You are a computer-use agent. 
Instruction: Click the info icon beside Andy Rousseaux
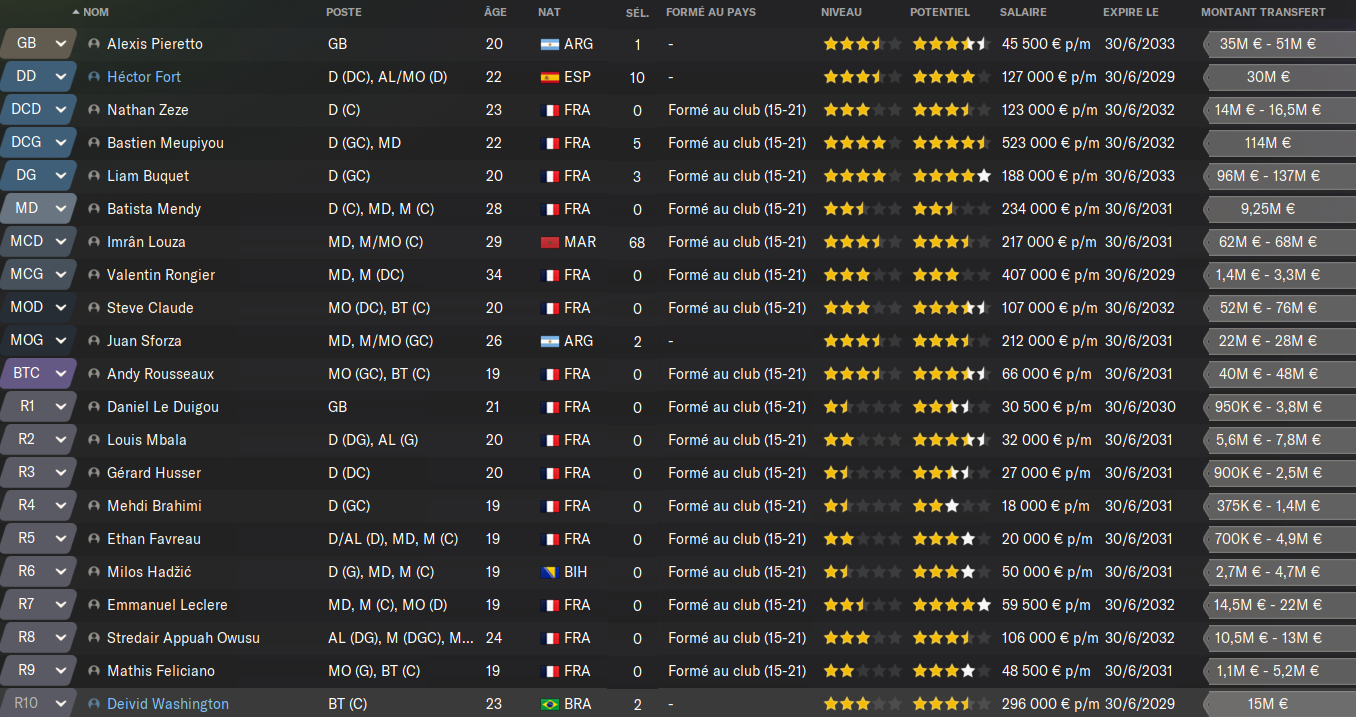(x=94, y=374)
